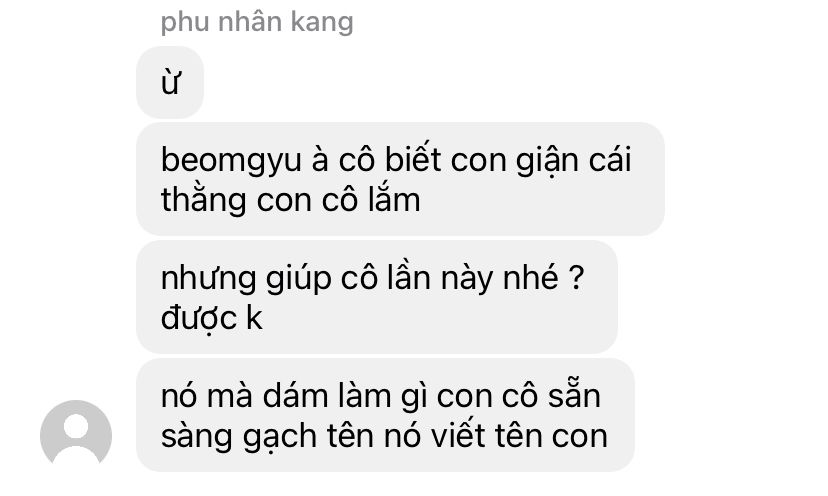Select the word giúp in the third bubble
This screenshot has width=828, height=496.
tap(298, 279)
